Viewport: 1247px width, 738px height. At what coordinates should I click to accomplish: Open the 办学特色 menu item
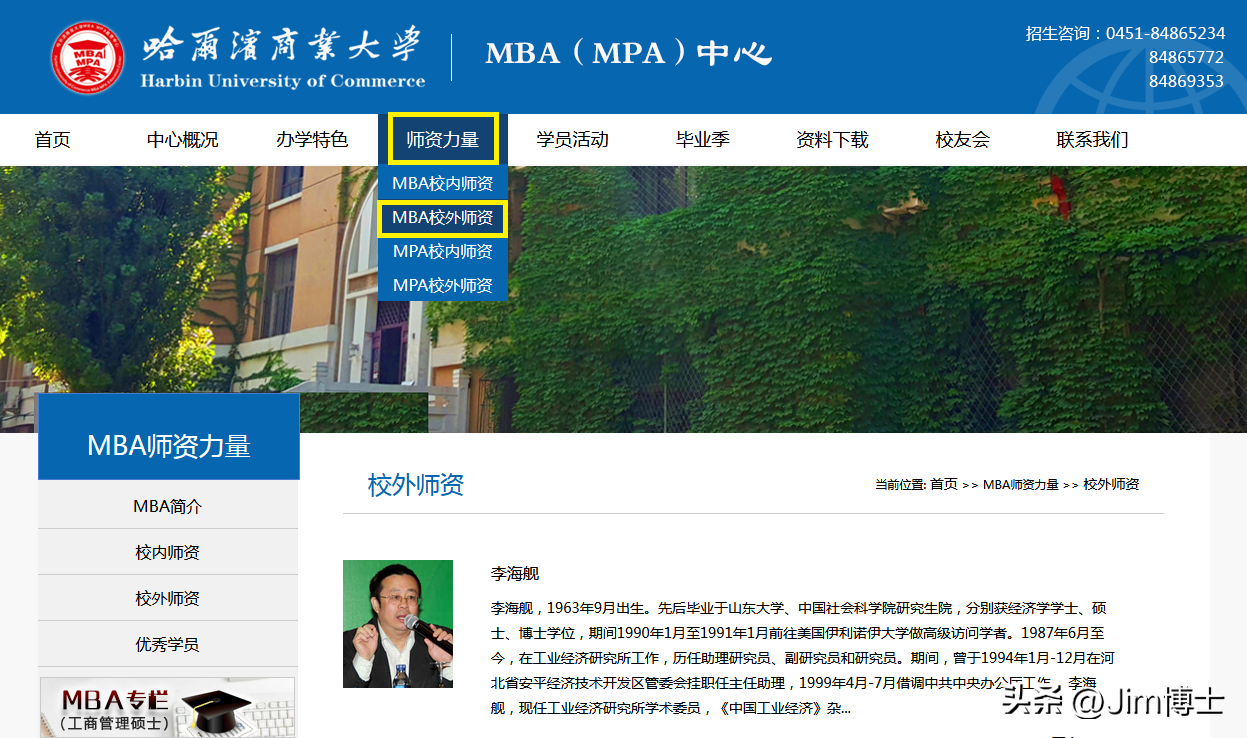[x=312, y=140]
